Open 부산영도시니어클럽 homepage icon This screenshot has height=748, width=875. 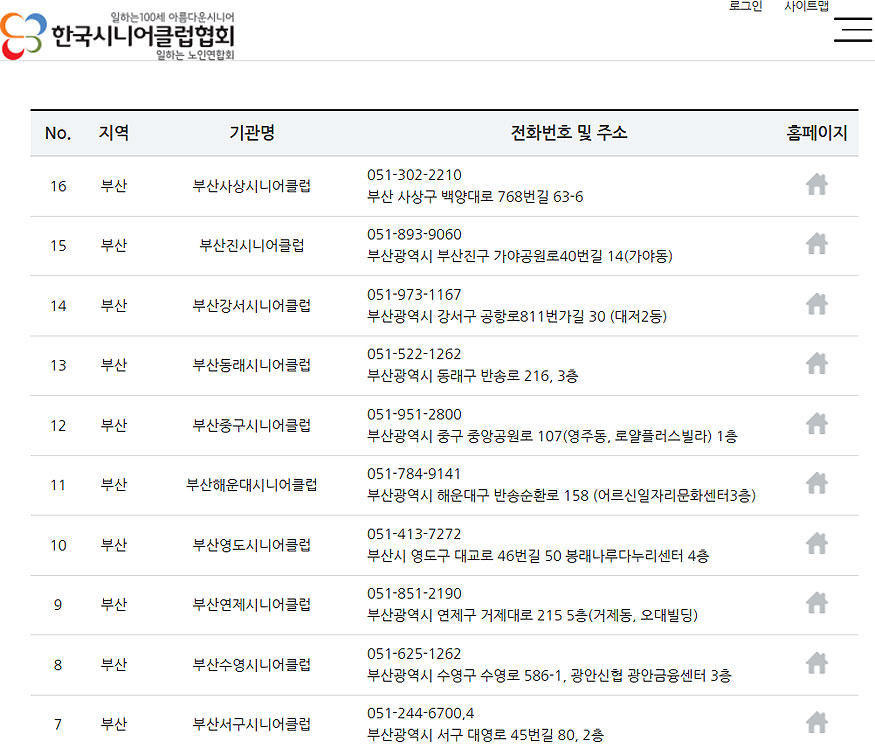pyautogui.click(x=817, y=544)
